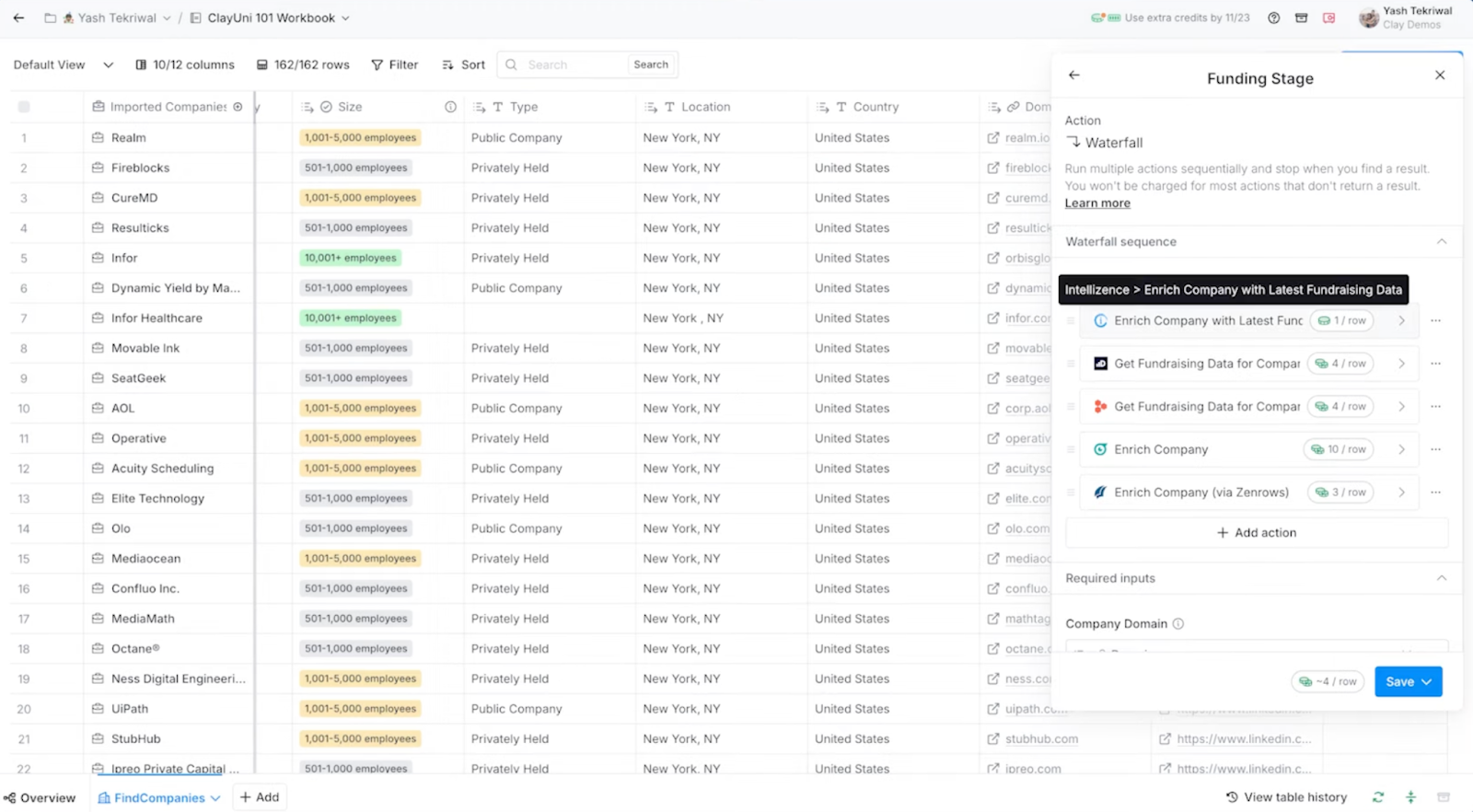Collapse the Waterfall sequence section
The image size is (1473, 812).
click(x=1442, y=242)
